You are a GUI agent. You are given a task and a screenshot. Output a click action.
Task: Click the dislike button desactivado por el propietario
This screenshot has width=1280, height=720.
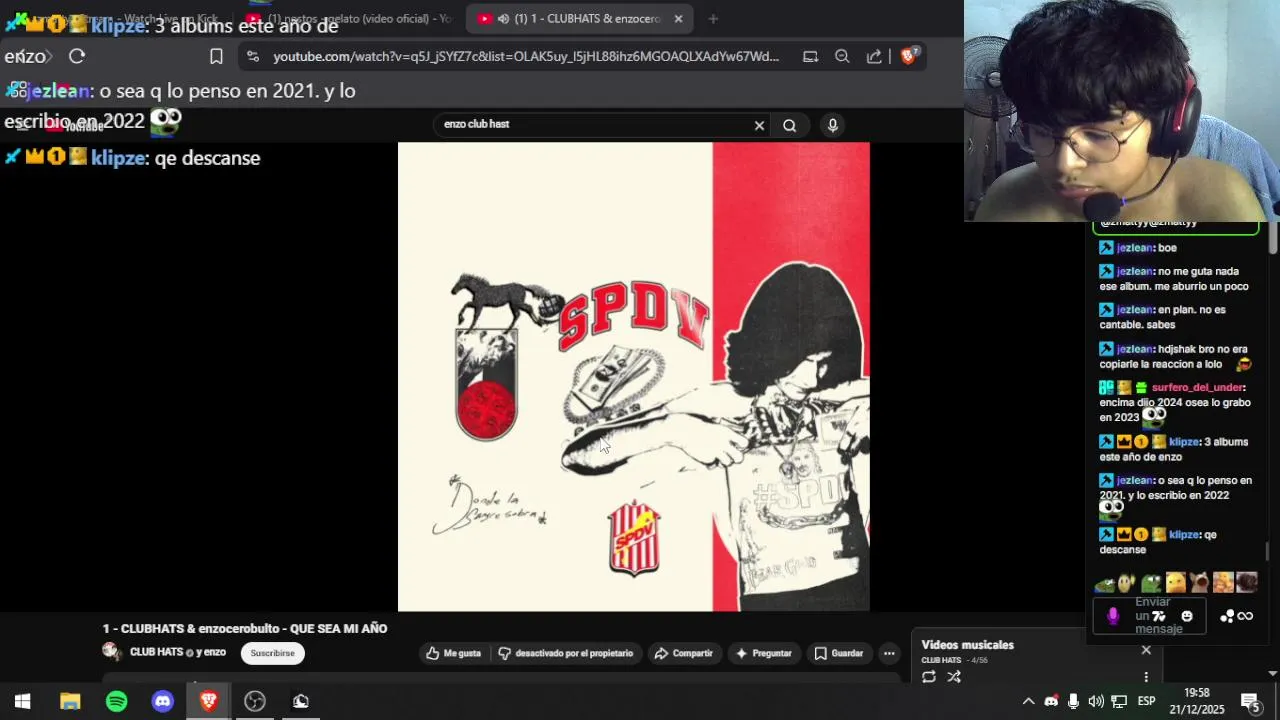[566, 653]
